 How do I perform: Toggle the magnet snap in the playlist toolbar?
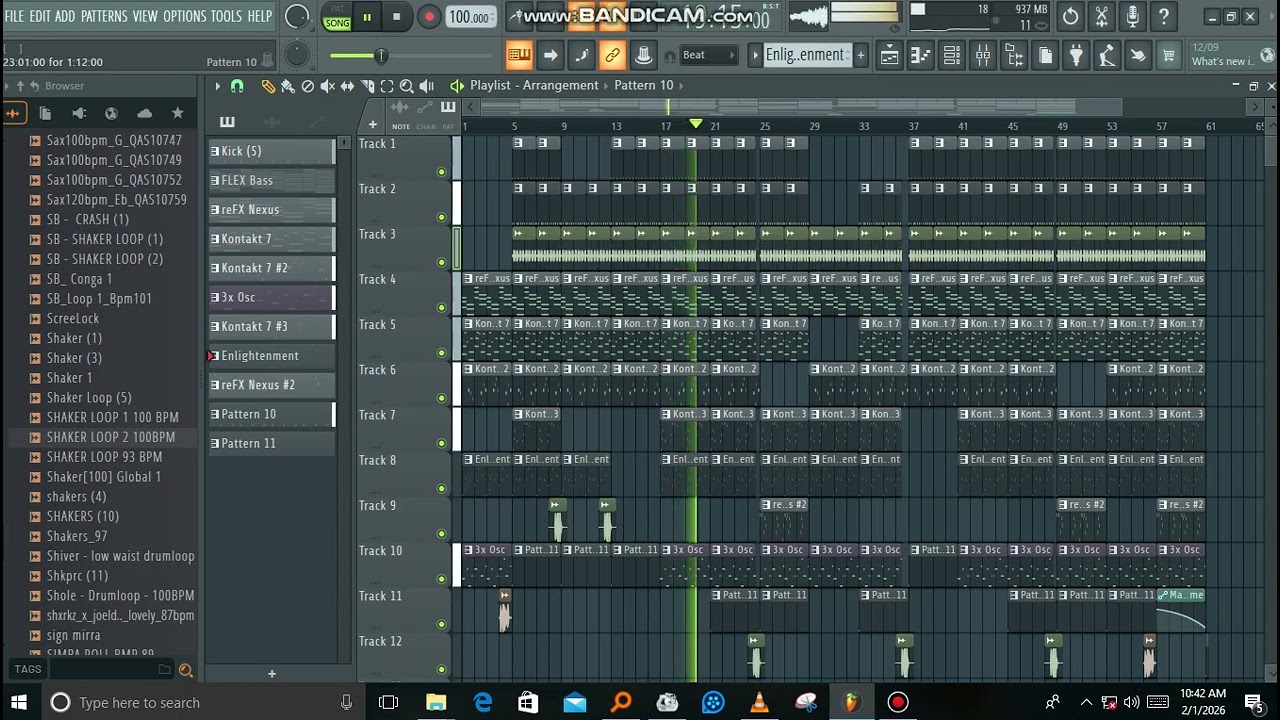coord(237,86)
